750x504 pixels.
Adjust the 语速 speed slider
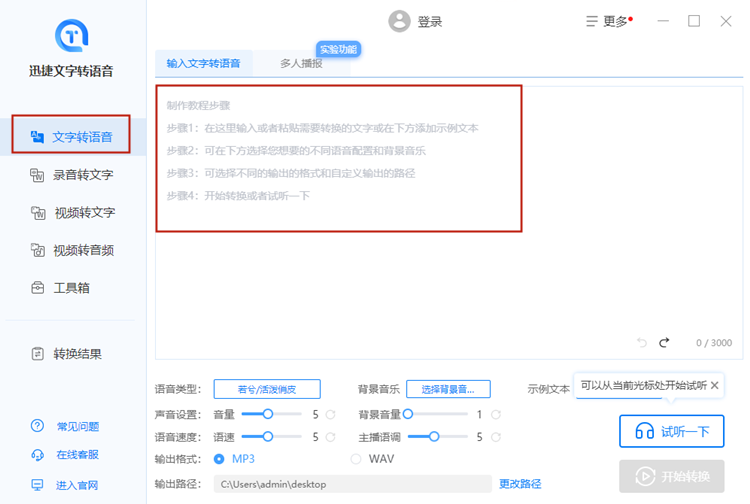(271, 437)
